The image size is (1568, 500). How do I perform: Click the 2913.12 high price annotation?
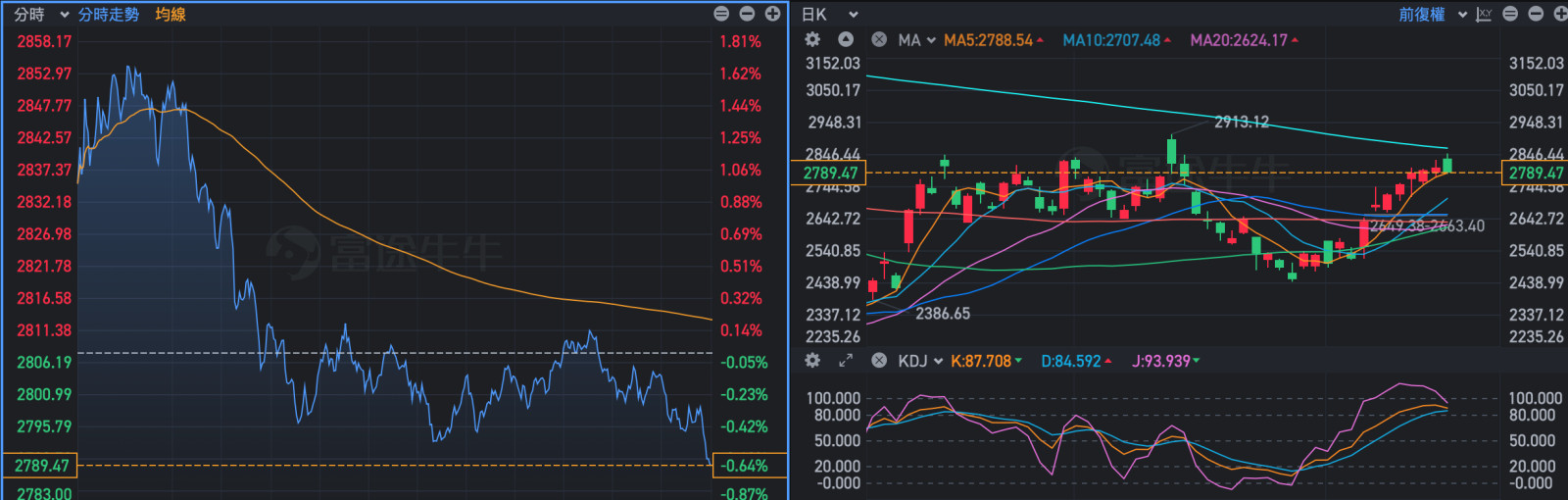(x=1242, y=122)
